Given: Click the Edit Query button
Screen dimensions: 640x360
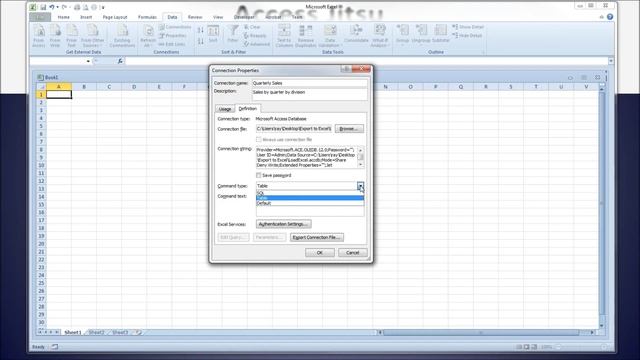Looking at the screenshot, I should (x=233, y=237).
